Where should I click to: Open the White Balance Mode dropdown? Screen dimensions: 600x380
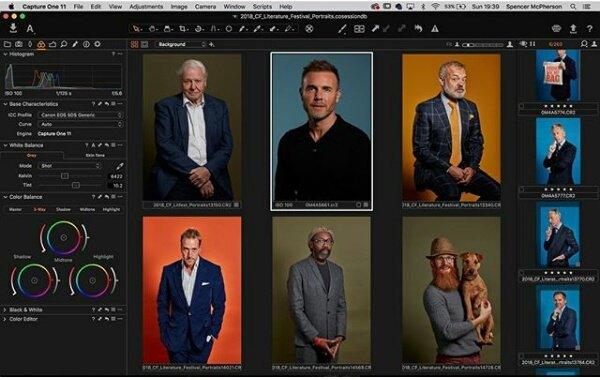tap(70, 166)
